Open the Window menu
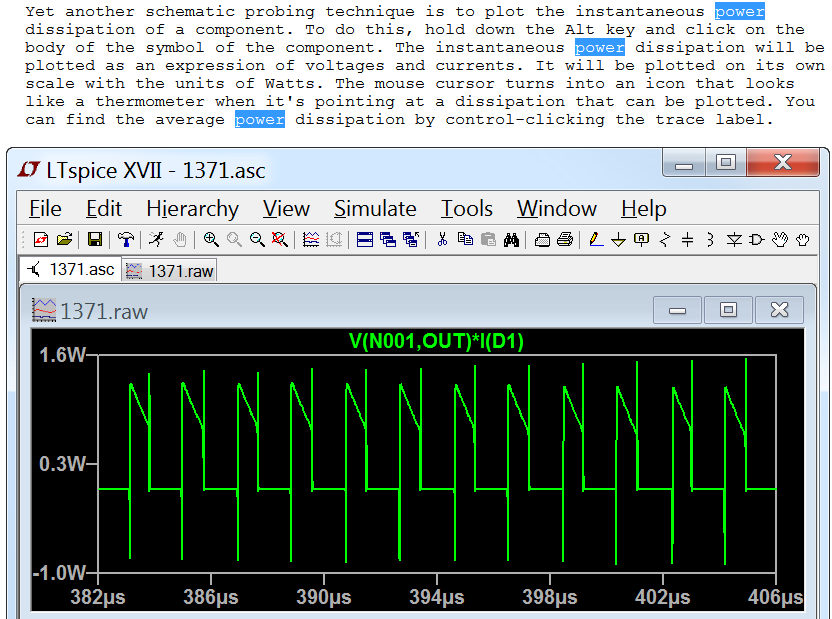Screen dimensions: 832x619 tap(557, 208)
